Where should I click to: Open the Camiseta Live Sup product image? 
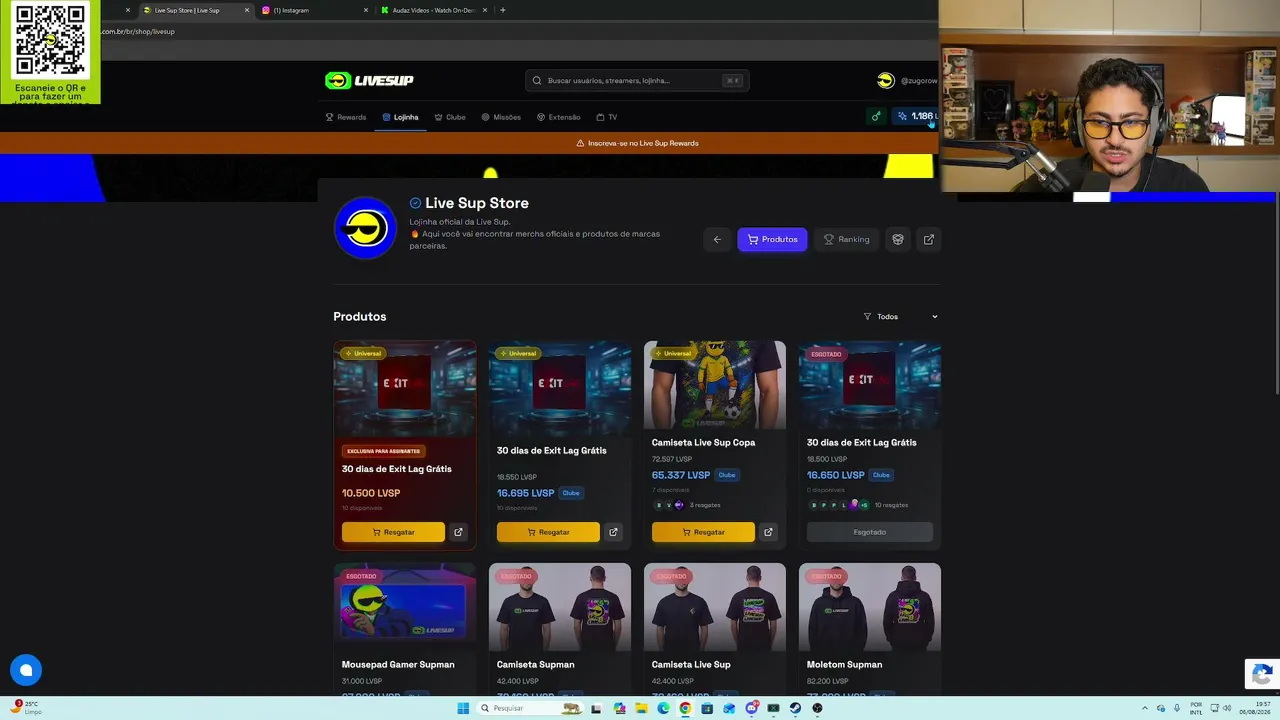[x=715, y=607]
